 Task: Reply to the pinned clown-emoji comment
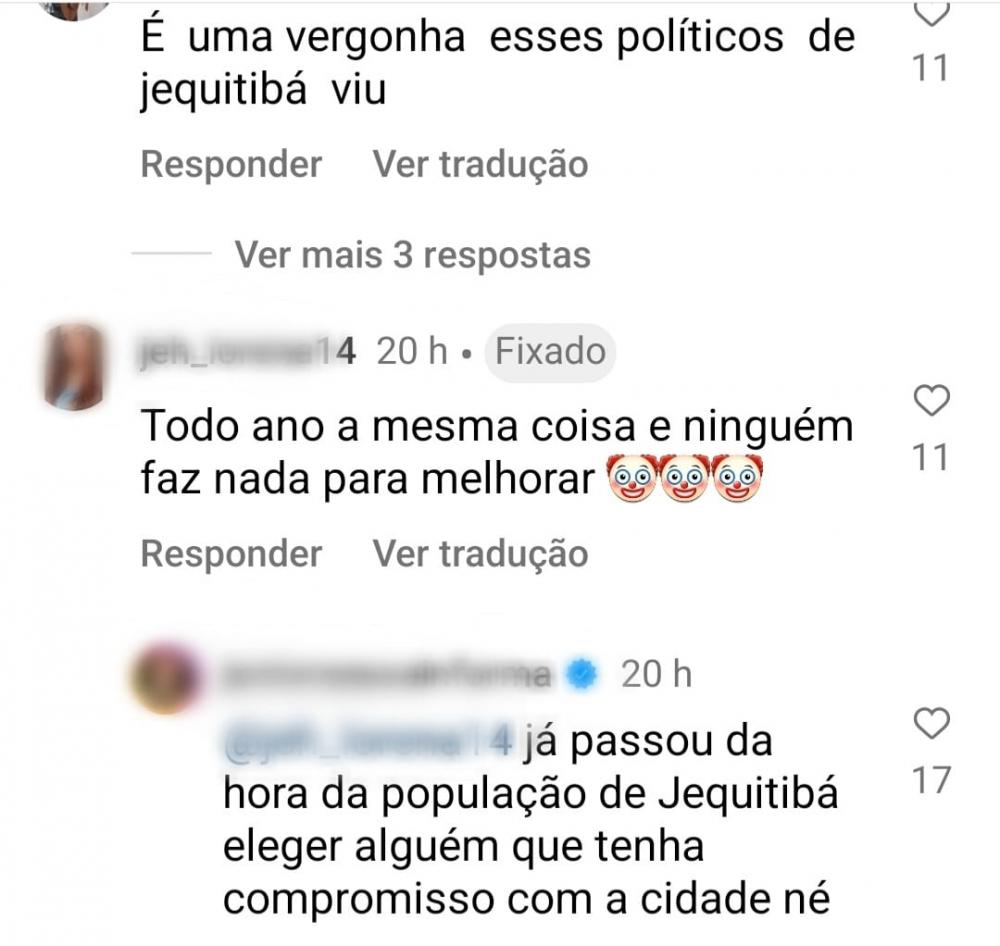231,553
